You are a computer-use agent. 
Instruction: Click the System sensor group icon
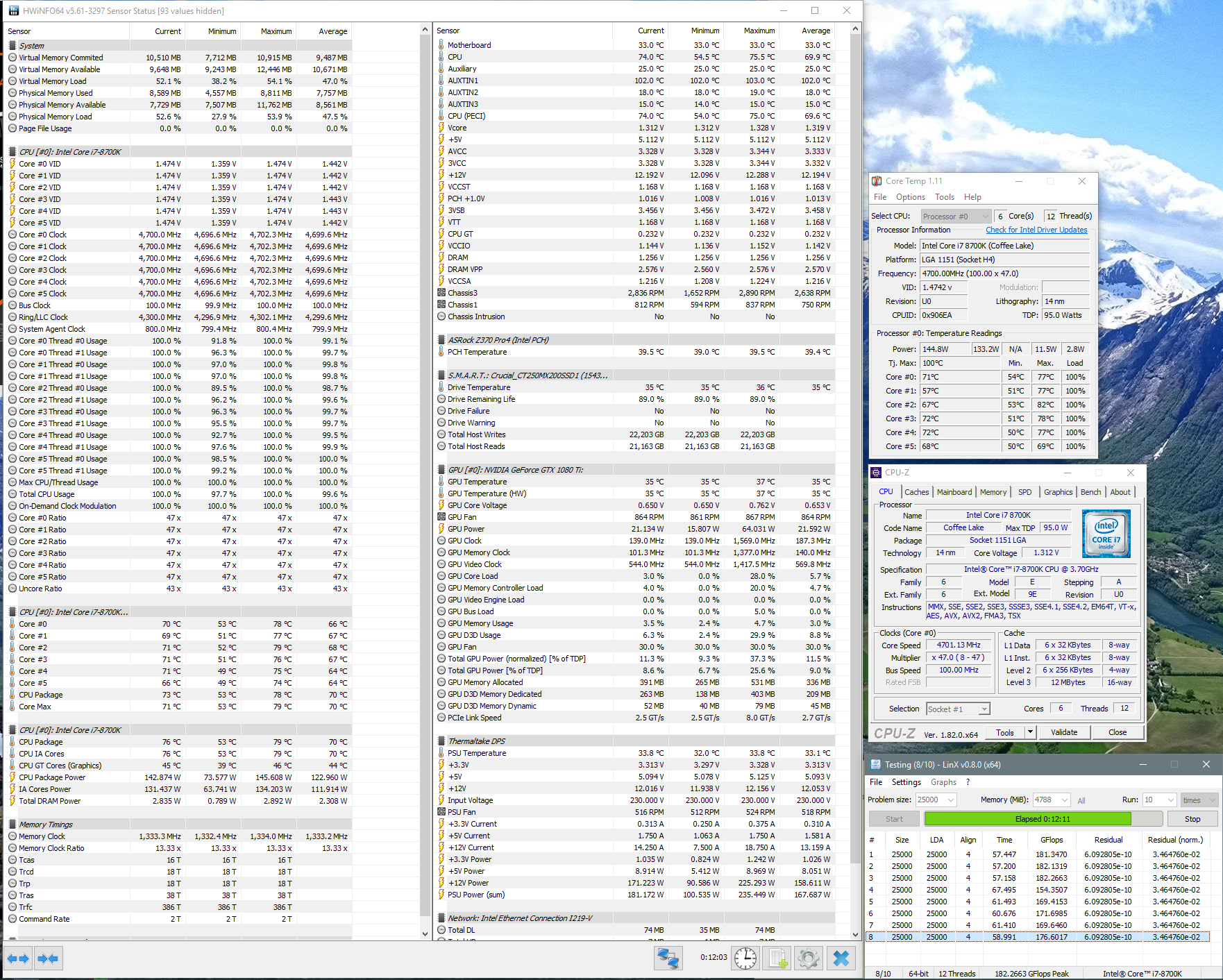(12, 46)
